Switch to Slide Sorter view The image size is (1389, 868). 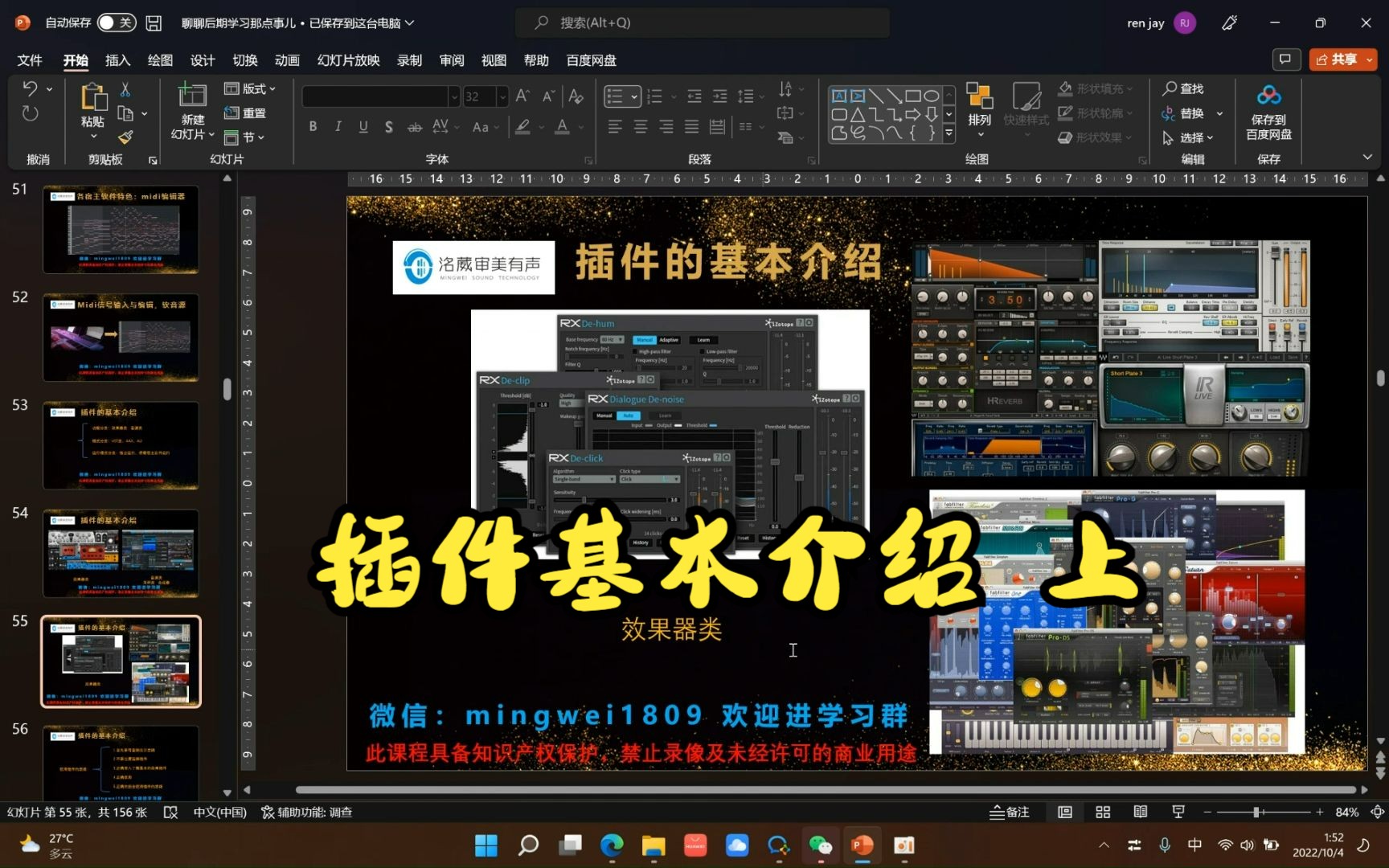click(x=1103, y=812)
